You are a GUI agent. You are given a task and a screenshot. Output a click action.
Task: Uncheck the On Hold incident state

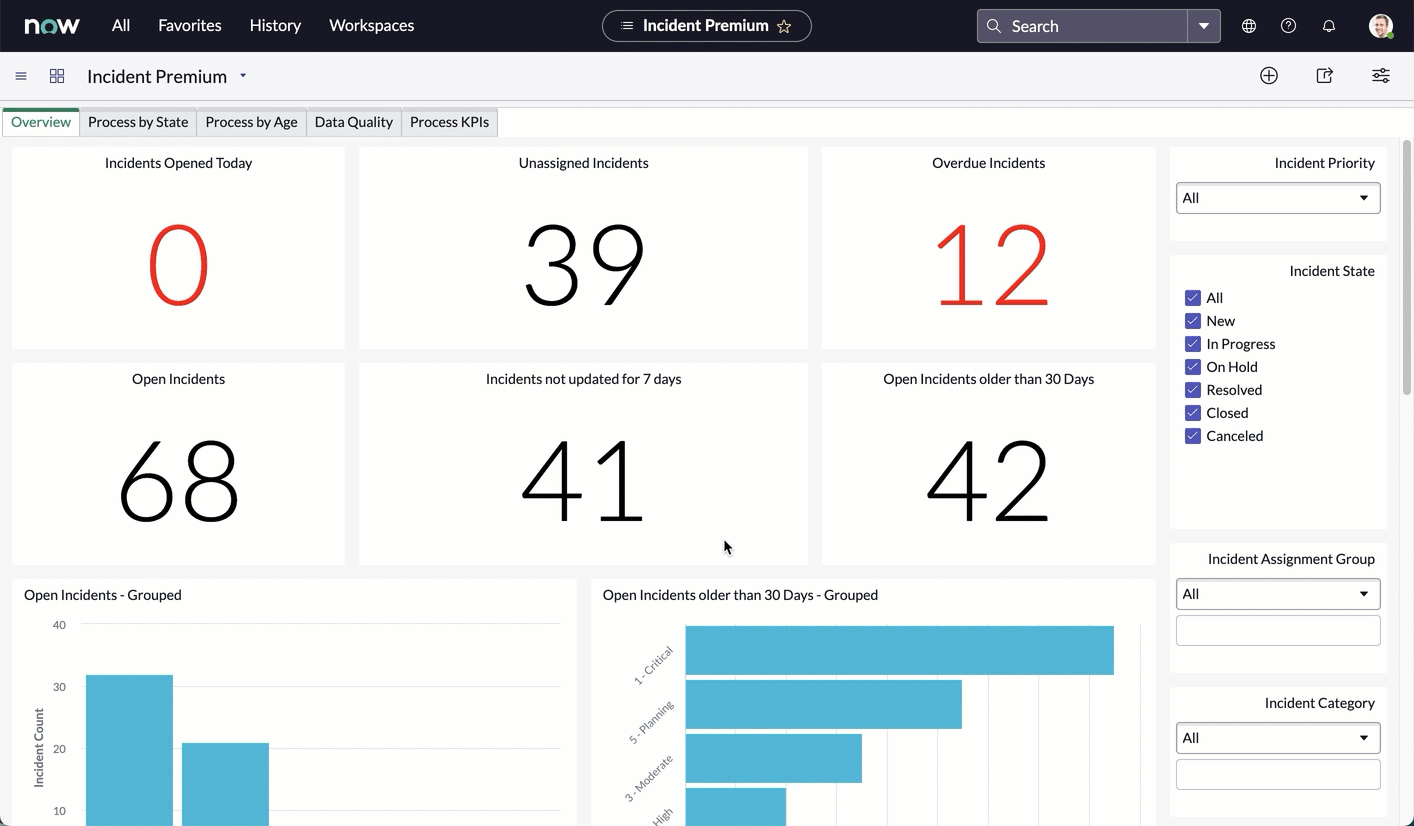tap(1193, 367)
